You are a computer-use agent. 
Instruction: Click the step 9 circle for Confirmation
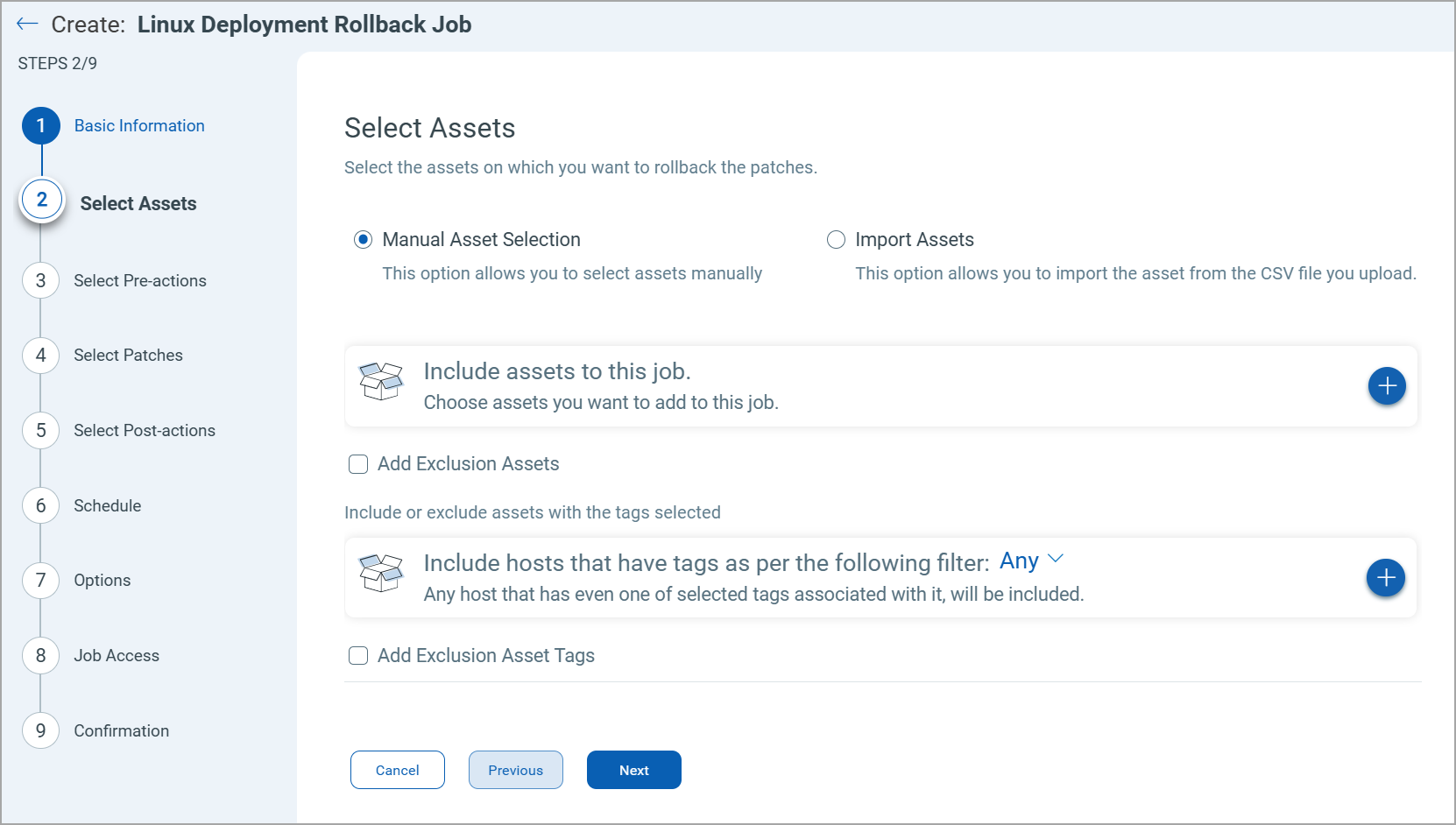point(40,730)
